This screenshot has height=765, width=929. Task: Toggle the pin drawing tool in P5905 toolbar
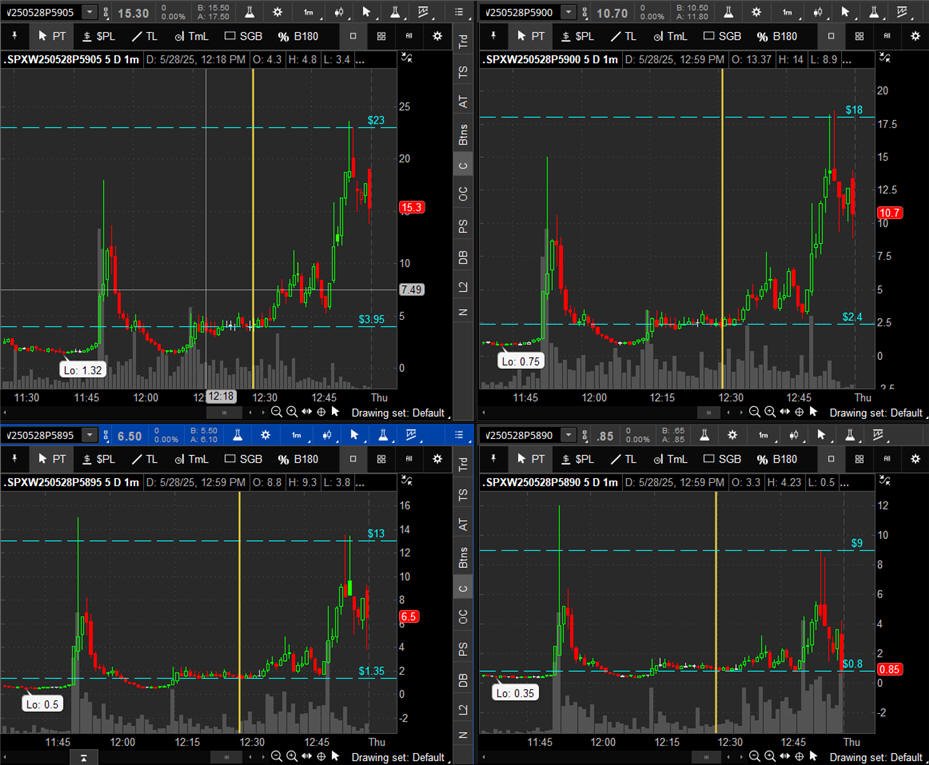(x=14, y=36)
